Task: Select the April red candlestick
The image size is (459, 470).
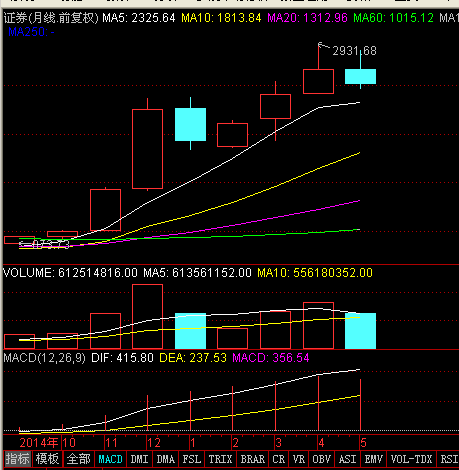Action: (x=318, y=81)
